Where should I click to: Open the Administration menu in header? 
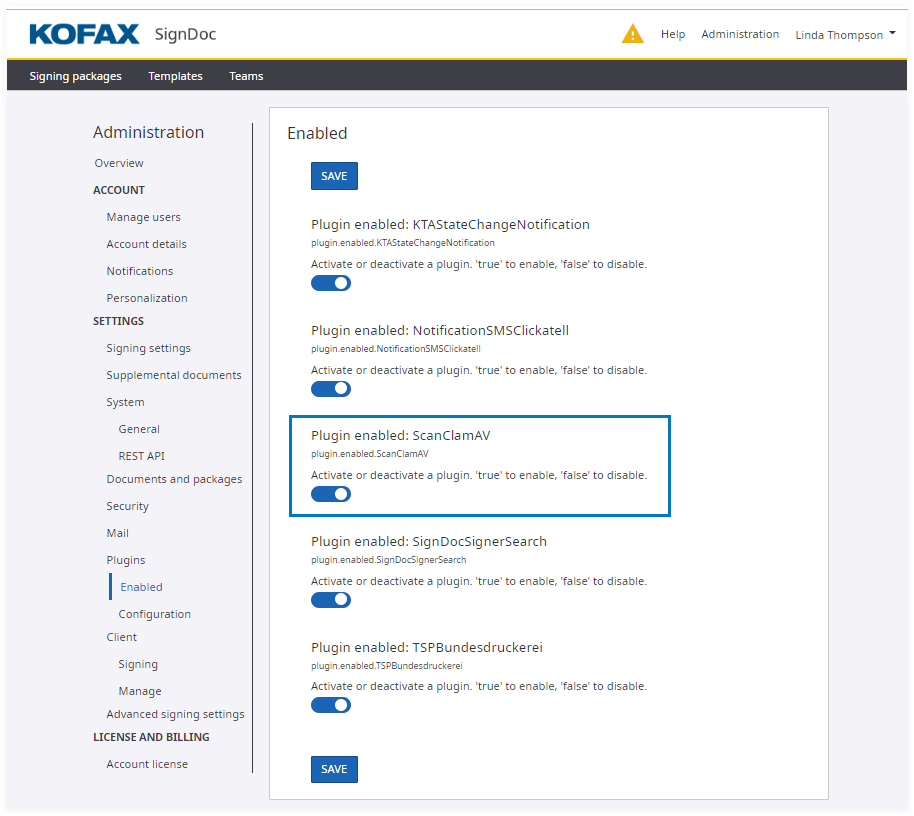[x=739, y=34]
